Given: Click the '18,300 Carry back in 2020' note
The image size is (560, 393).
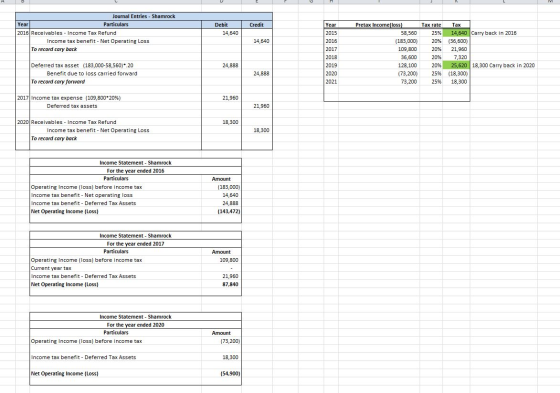Looking at the screenshot, I should pyautogui.click(x=503, y=65).
